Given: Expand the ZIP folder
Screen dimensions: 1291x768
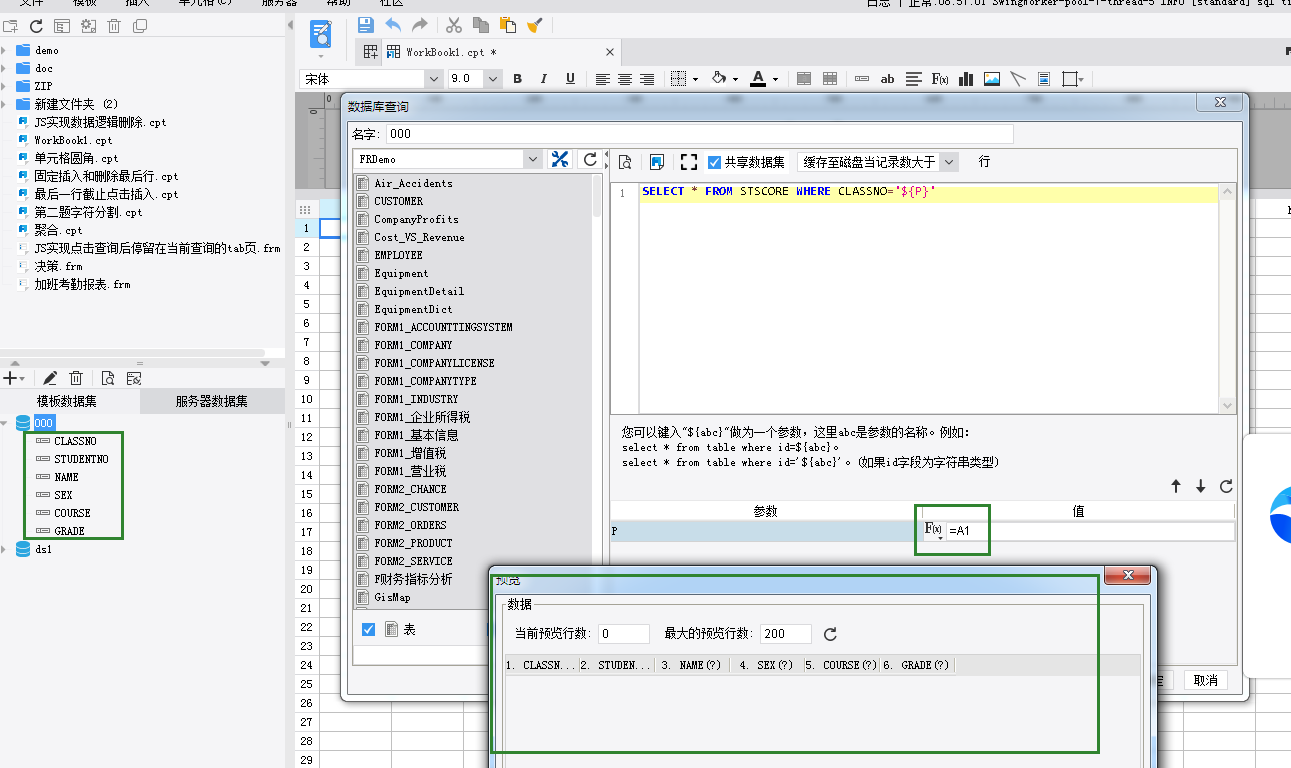Looking at the screenshot, I should coord(4,86).
